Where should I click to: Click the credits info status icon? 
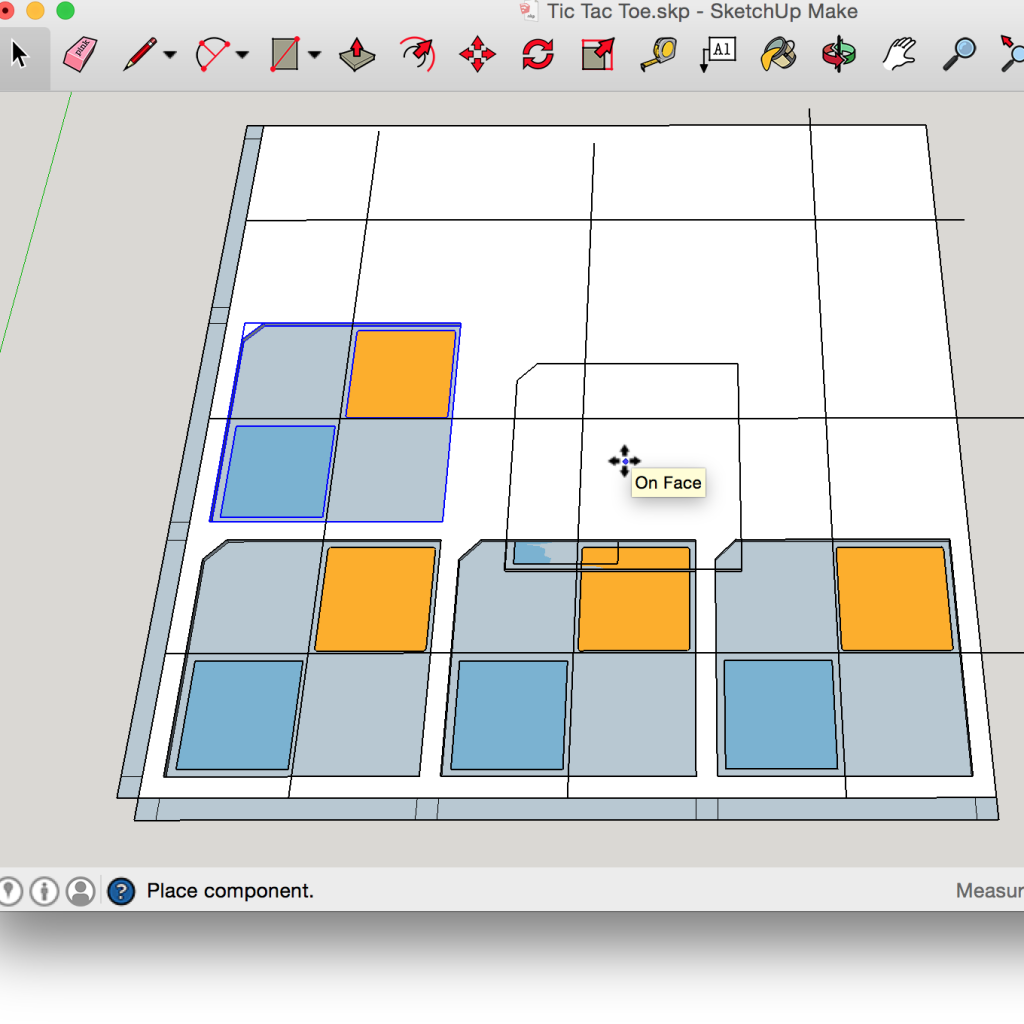pyautogui.click(x=44, y=891)
